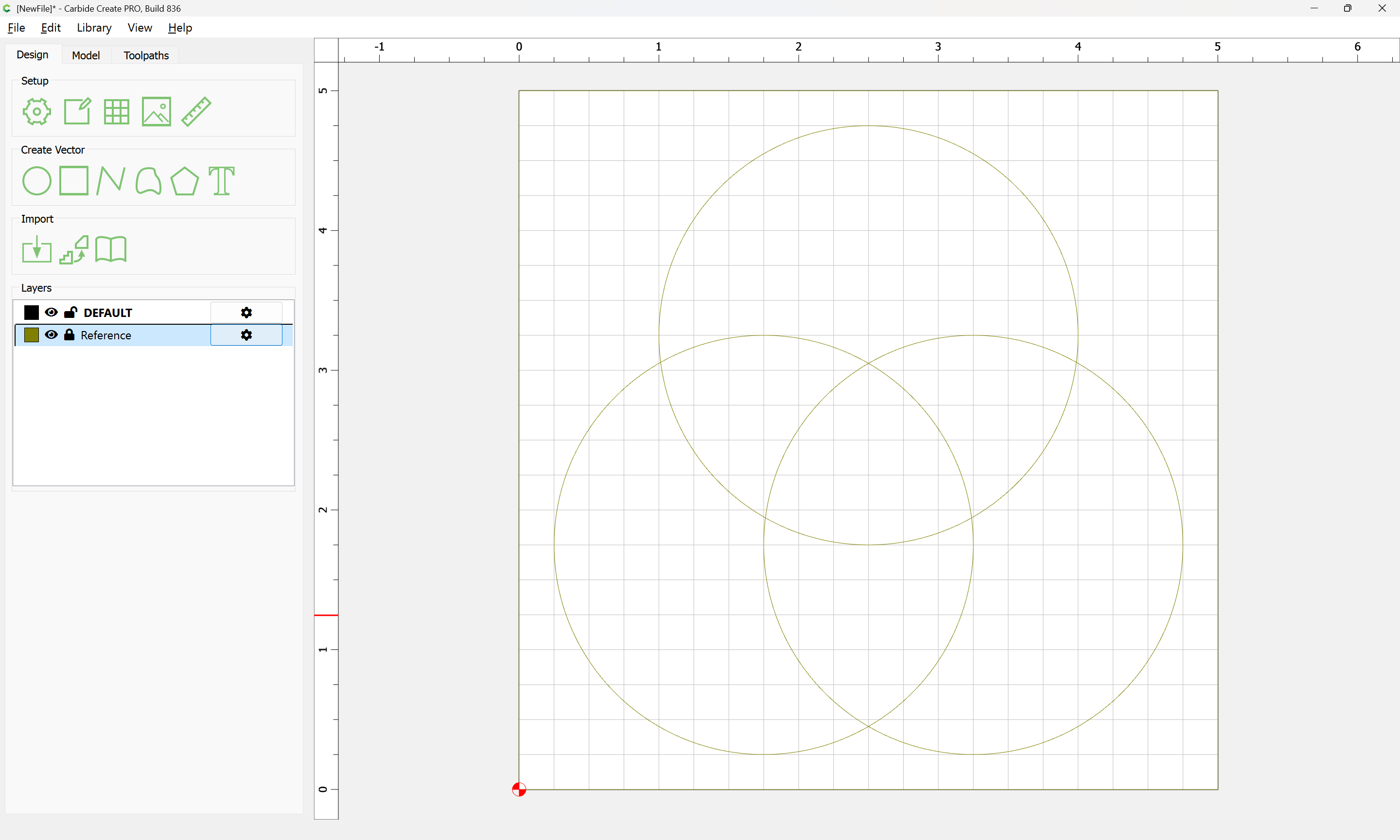The height and width of the screenshot is (840, 1400).
Task: Select the Circle vector tool
Action: click(37, 181)
